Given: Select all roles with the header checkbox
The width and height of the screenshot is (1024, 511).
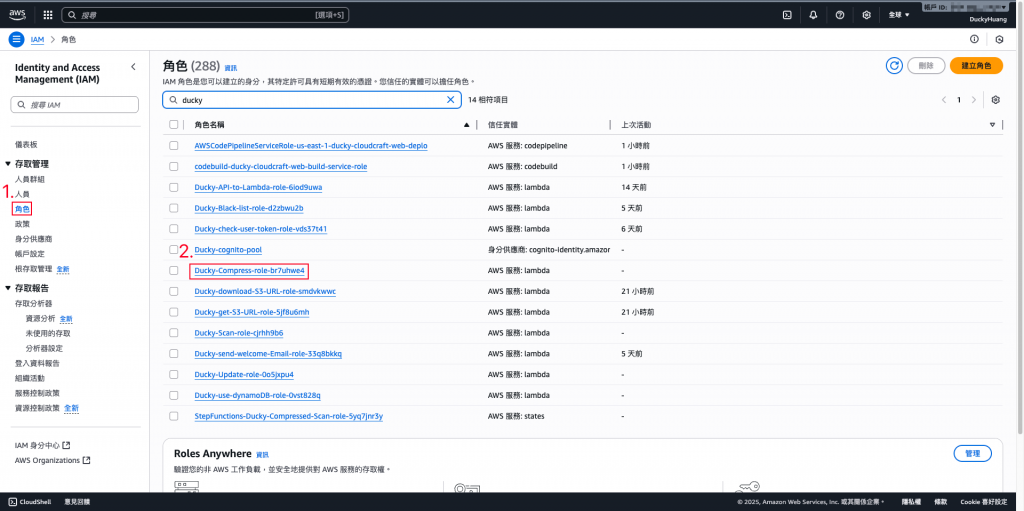Looking at the screenshot, I should point(174,124).
